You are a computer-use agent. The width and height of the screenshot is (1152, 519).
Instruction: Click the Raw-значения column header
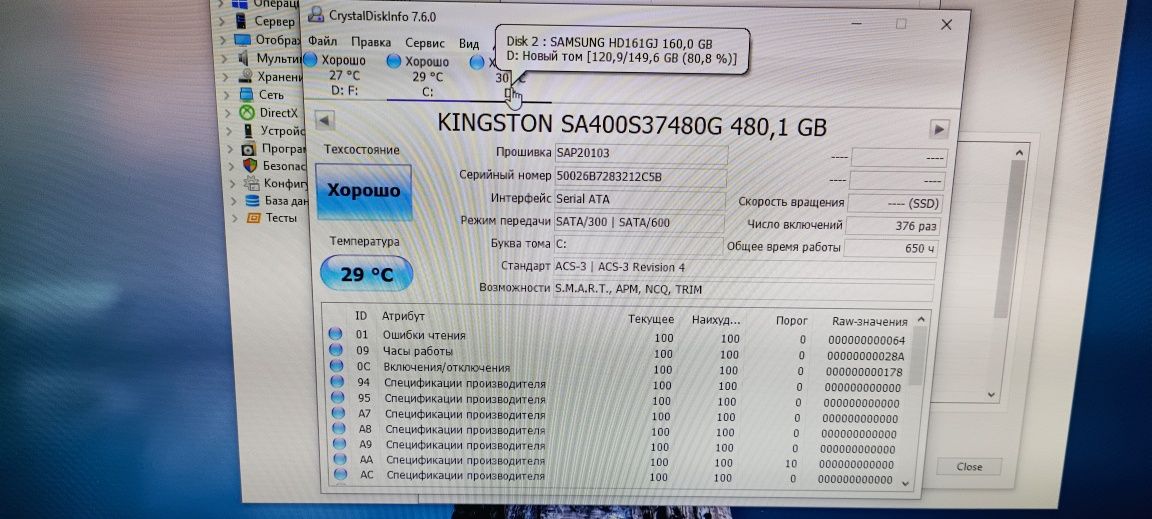point(870,322)
